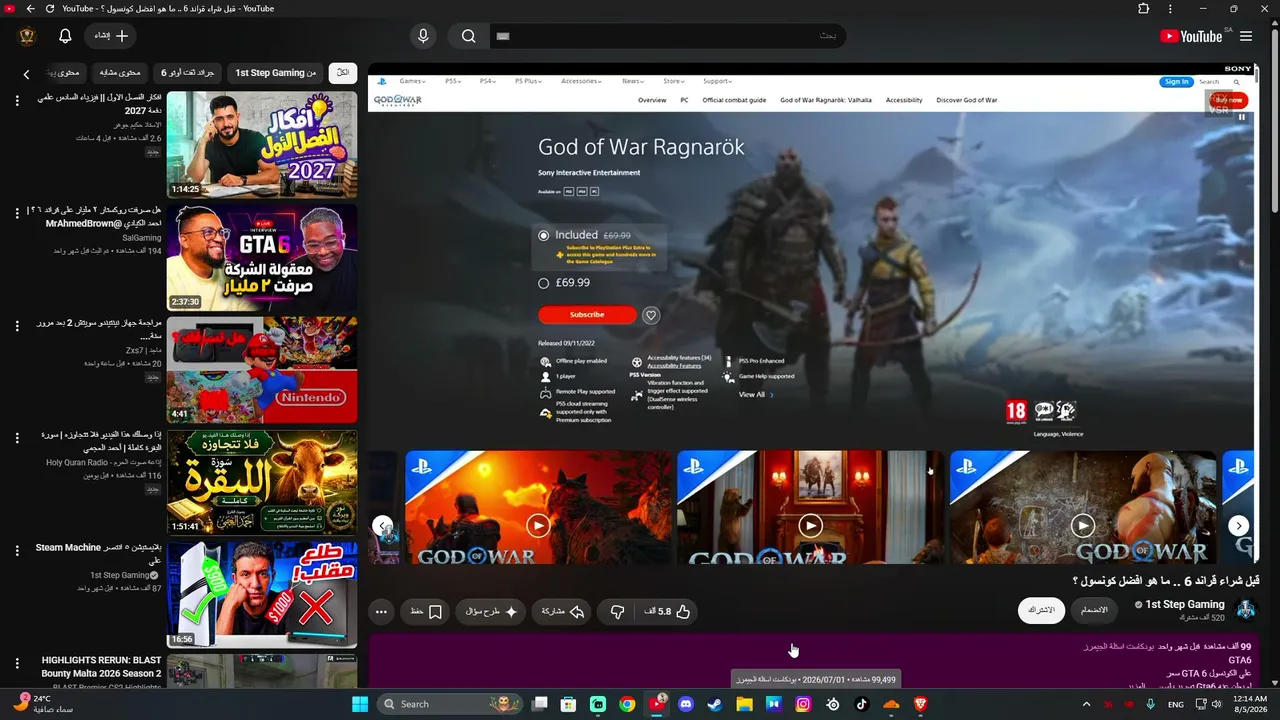Open 1st Step Gaming channel name under the video
The height and width of the screenshot is (720, 1280).
[x=1185, y=604]
